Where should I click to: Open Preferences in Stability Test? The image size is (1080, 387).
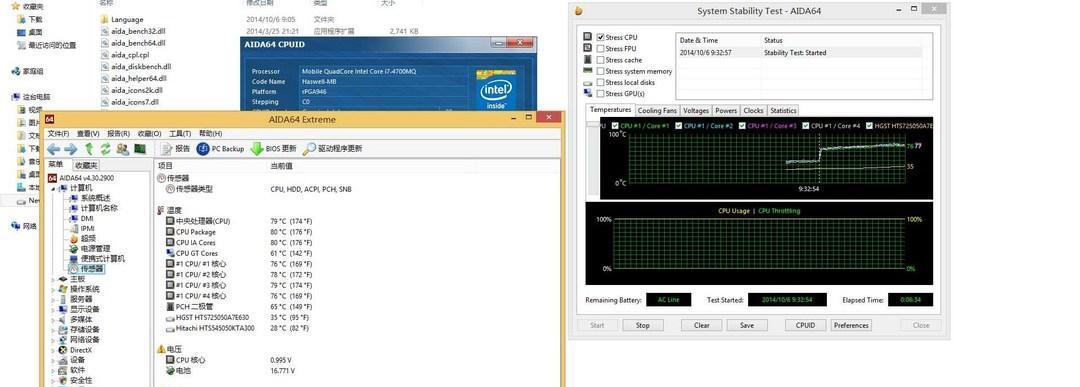pos(851,325)
